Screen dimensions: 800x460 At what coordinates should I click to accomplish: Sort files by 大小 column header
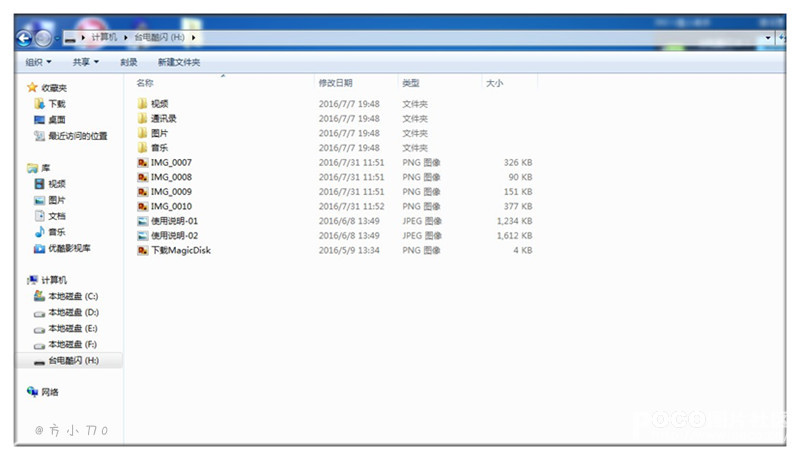click(x=494, y=83)
